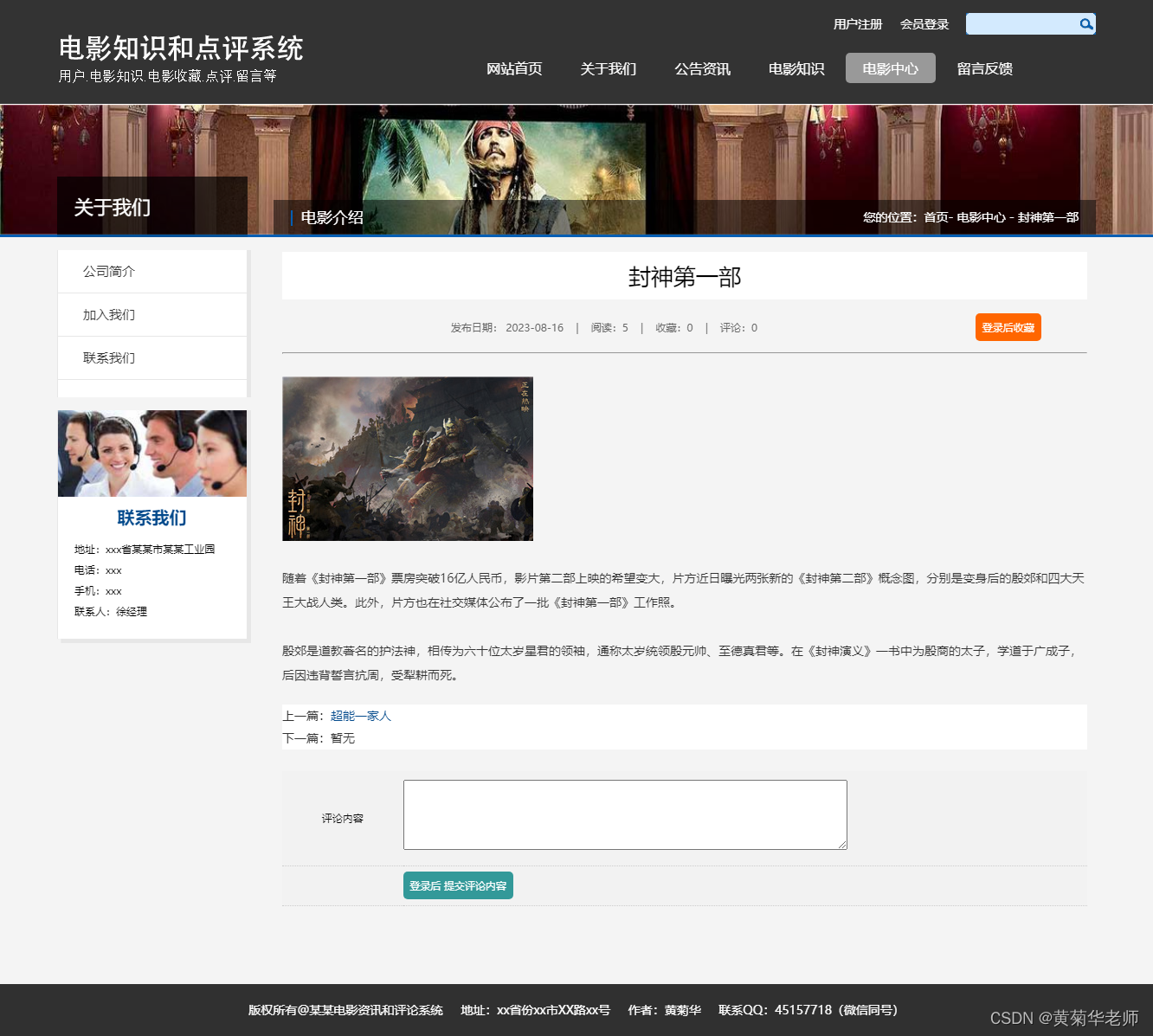Click the footer 作者: 黄菊华 text

point(665,1010)
